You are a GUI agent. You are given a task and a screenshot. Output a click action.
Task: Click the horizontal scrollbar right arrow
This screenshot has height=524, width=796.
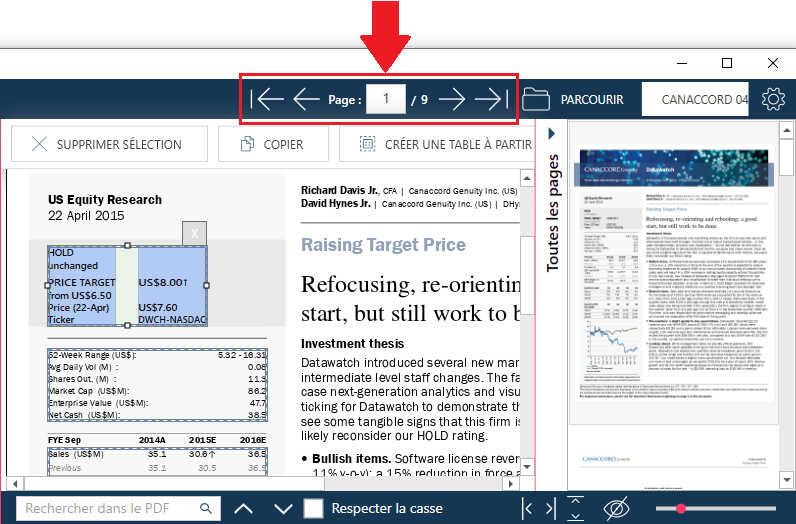tap(511, 483)
